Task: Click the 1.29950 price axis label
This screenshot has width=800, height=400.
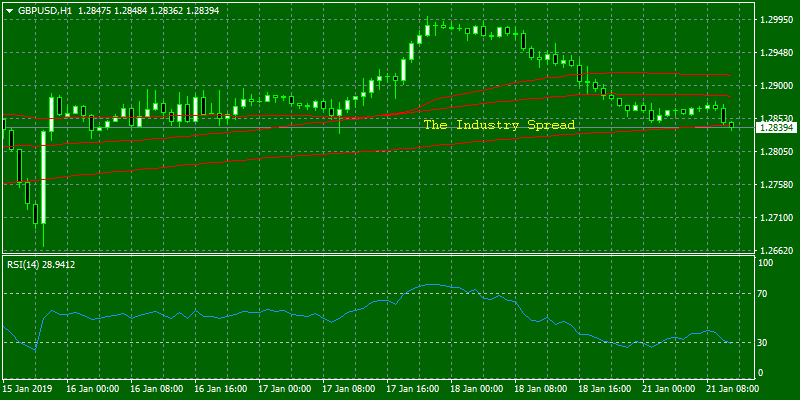Action: click(x=775, y=19)
